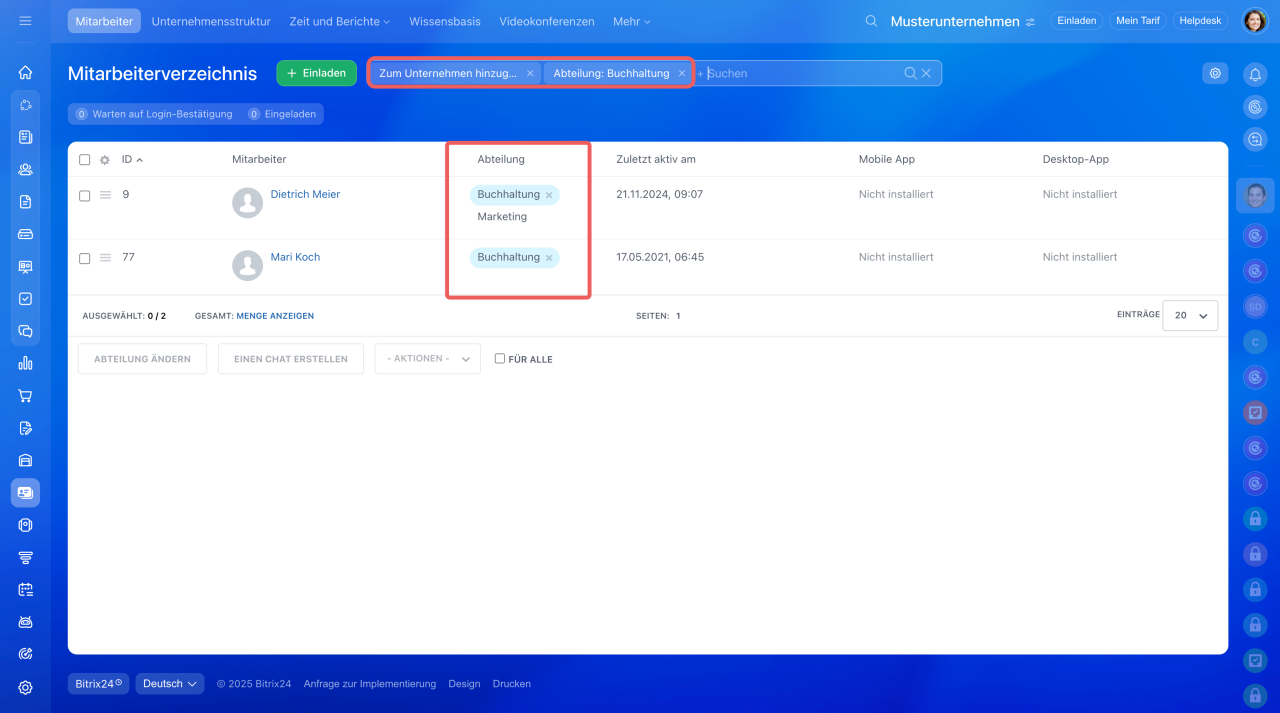The height and width of the screenshot is (713, 1280).
Task: Open the Wissensbasis tab
Action: click(445, 21)
